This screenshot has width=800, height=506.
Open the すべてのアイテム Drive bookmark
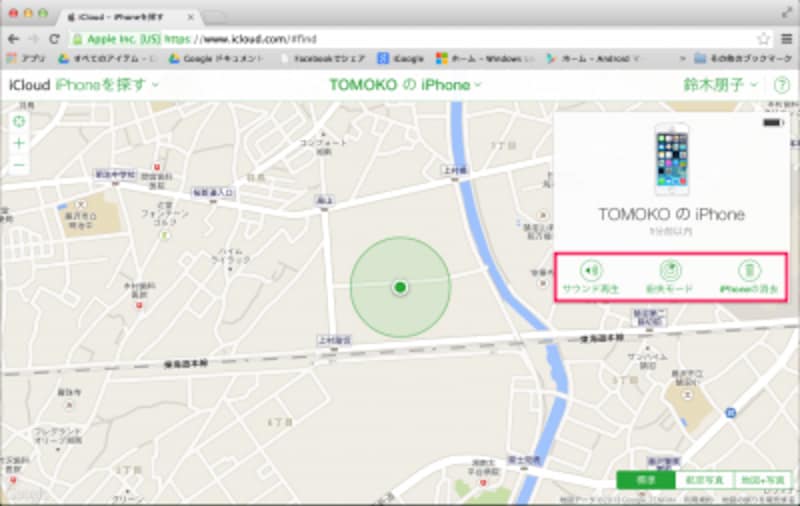107,59
